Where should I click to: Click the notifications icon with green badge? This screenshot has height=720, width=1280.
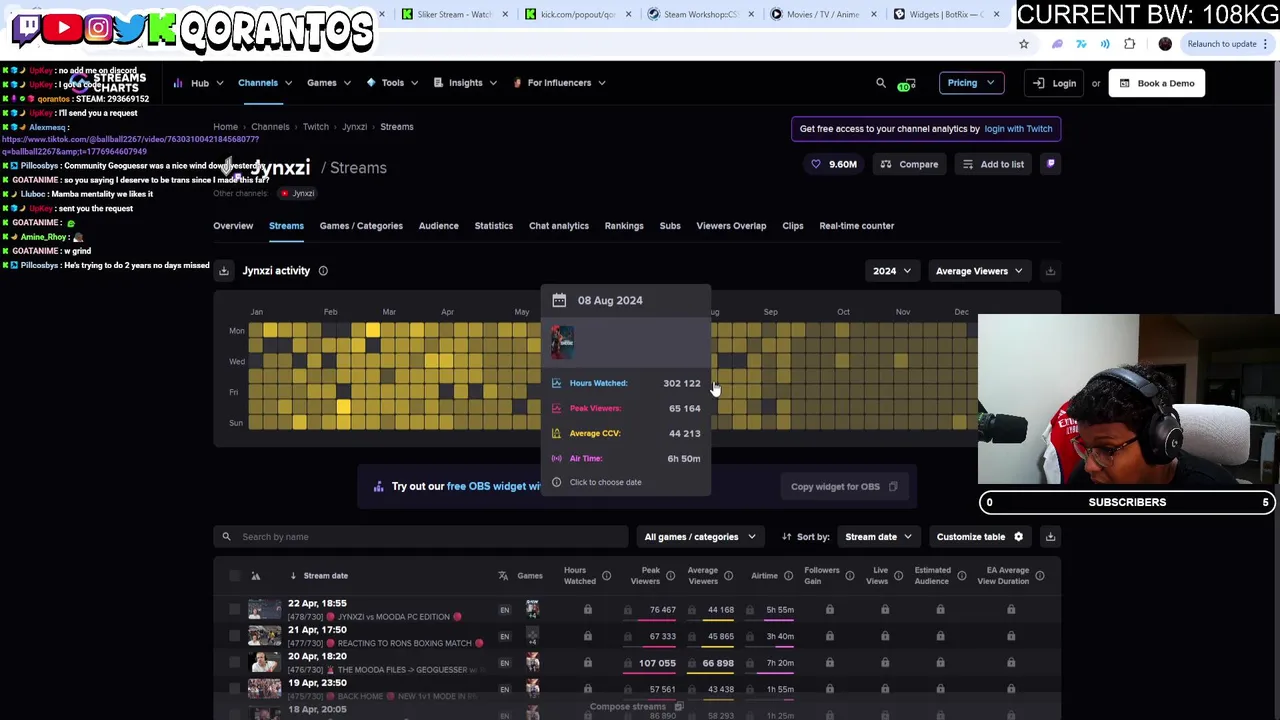pyautogui.click(x=907, y=84)
